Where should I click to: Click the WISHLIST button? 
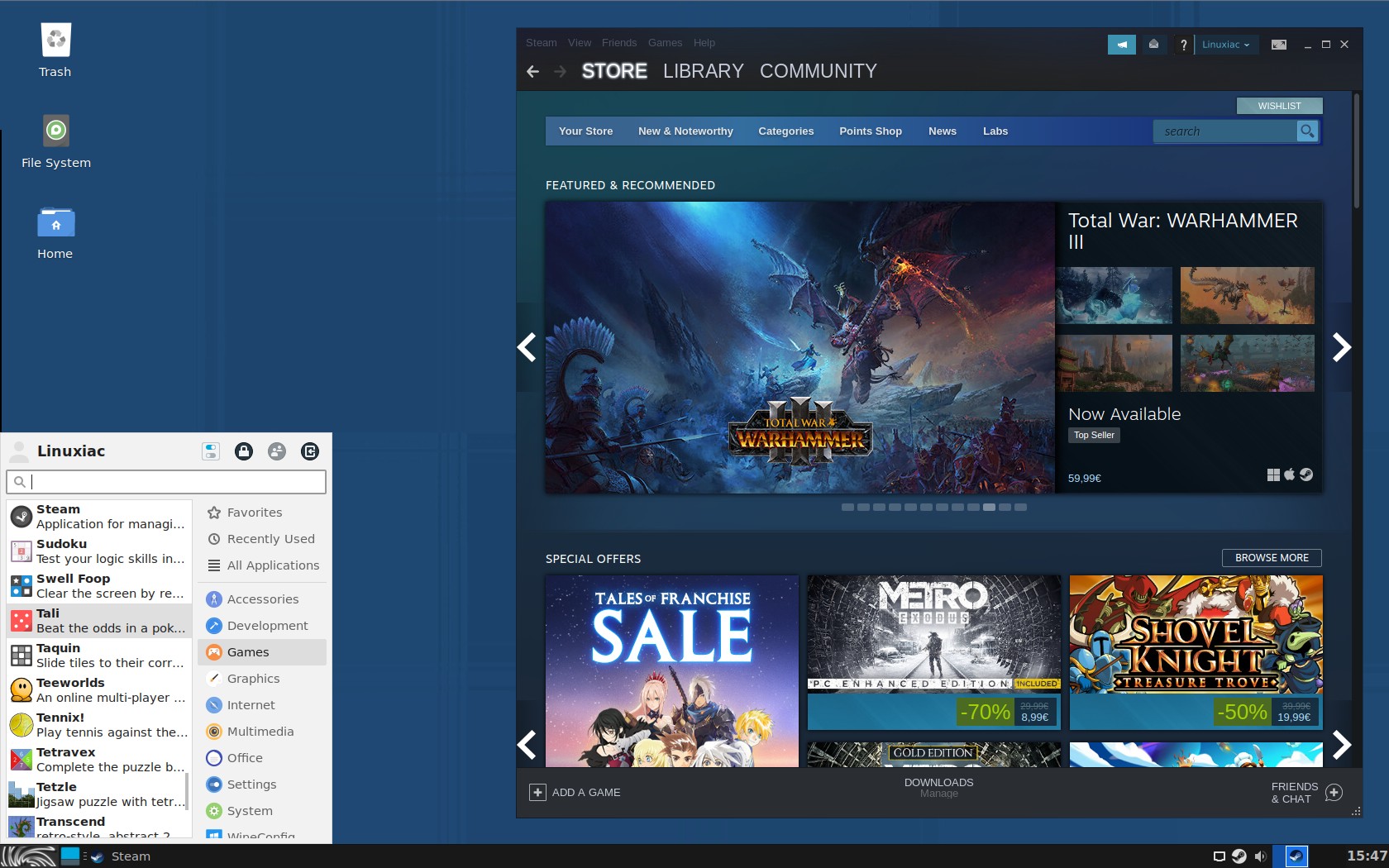click(x=1279, y=106)
